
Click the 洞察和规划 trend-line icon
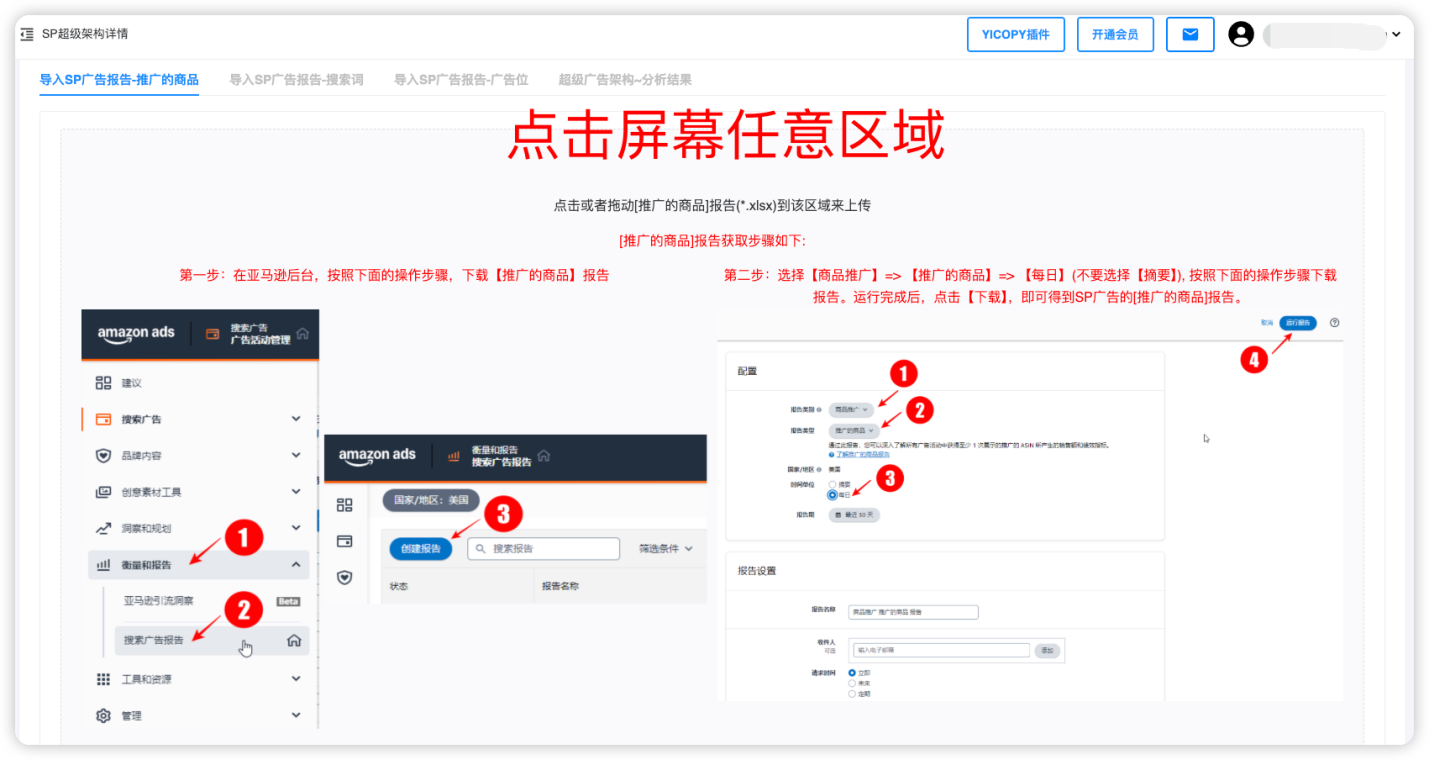pos(103,528)
